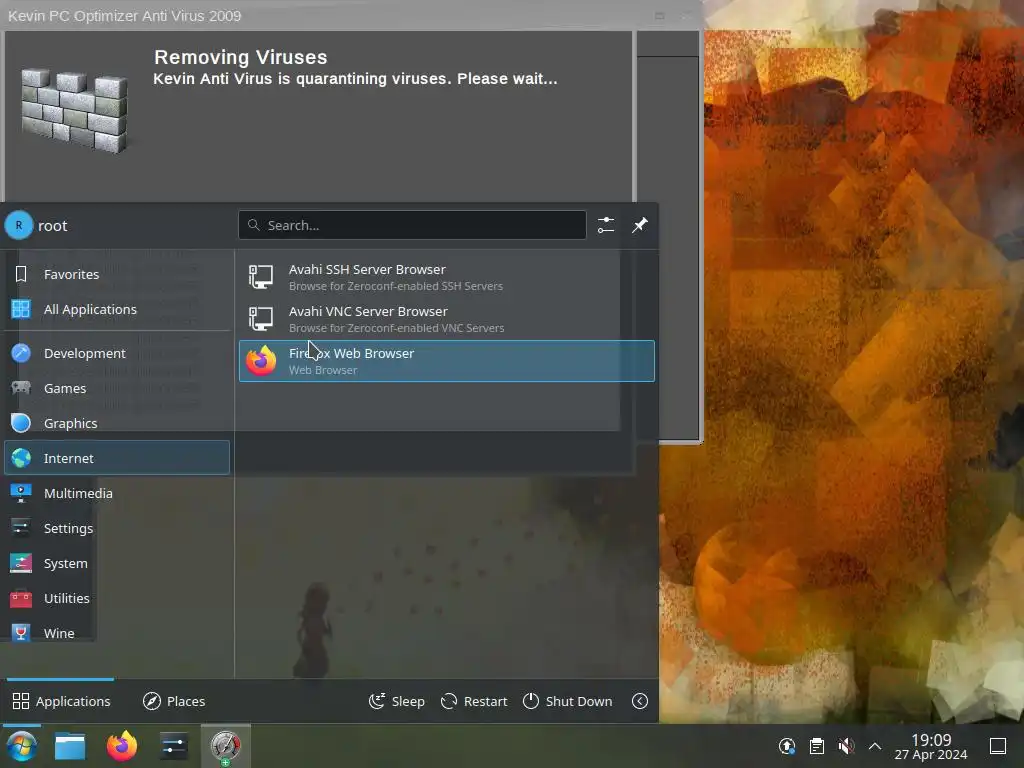This screenshot has width=1024, height=768.
Task: Open the Graphics category
Action: click(x=118, y=423)
